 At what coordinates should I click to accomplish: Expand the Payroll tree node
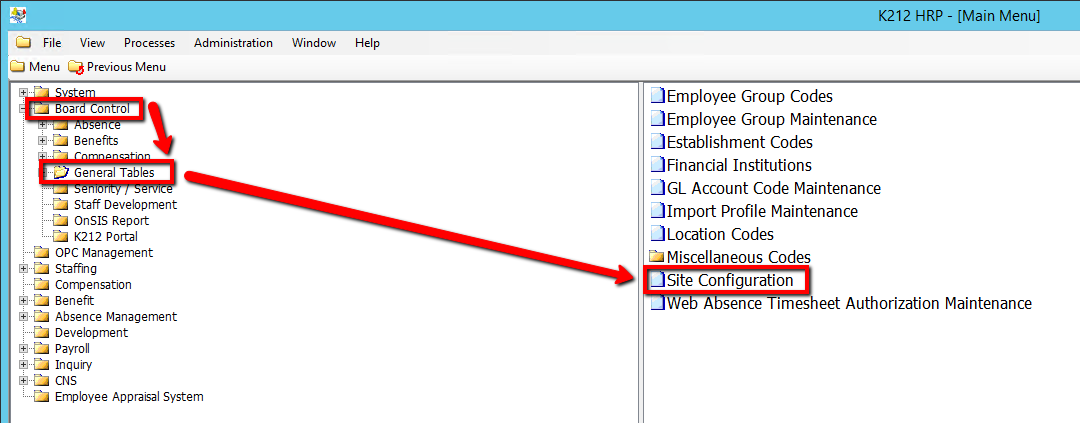(x=24, y=349)
